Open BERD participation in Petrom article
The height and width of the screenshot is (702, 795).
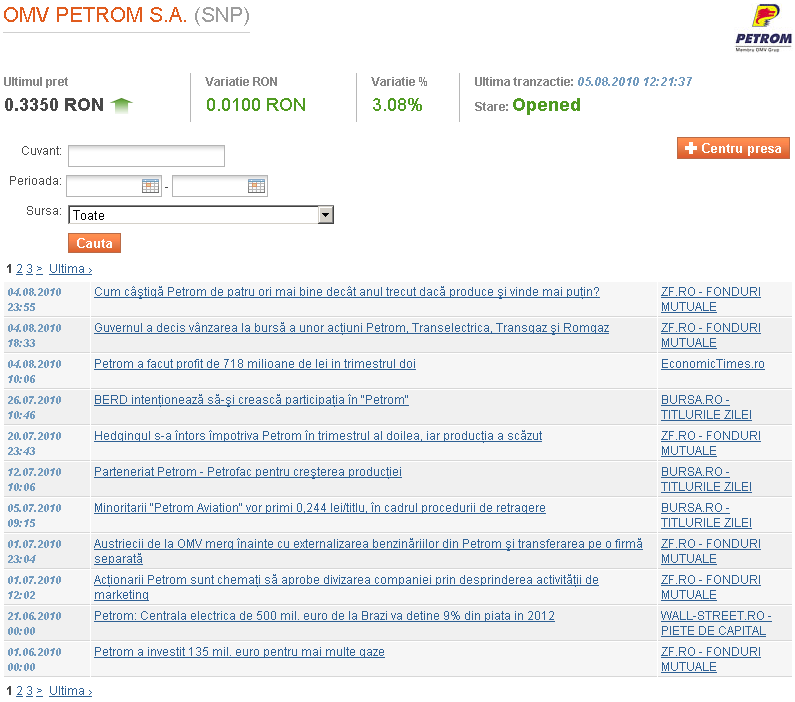pos(251,400)
